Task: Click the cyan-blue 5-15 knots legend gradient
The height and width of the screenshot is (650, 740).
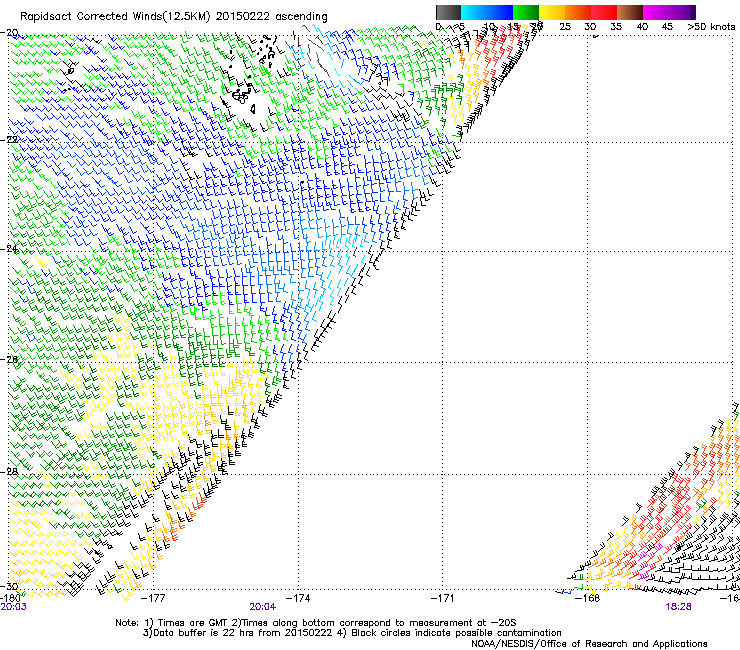Action: [x=487, y=12]
